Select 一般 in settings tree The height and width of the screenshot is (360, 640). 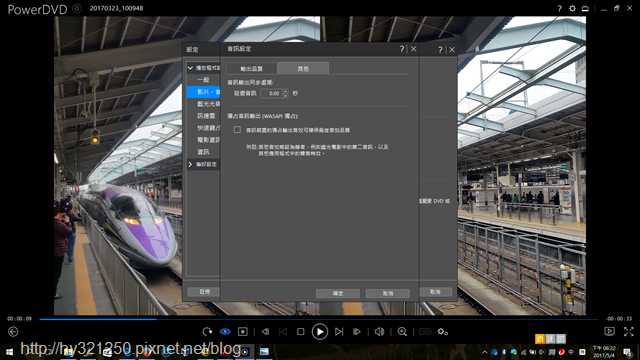click(203, 80)
